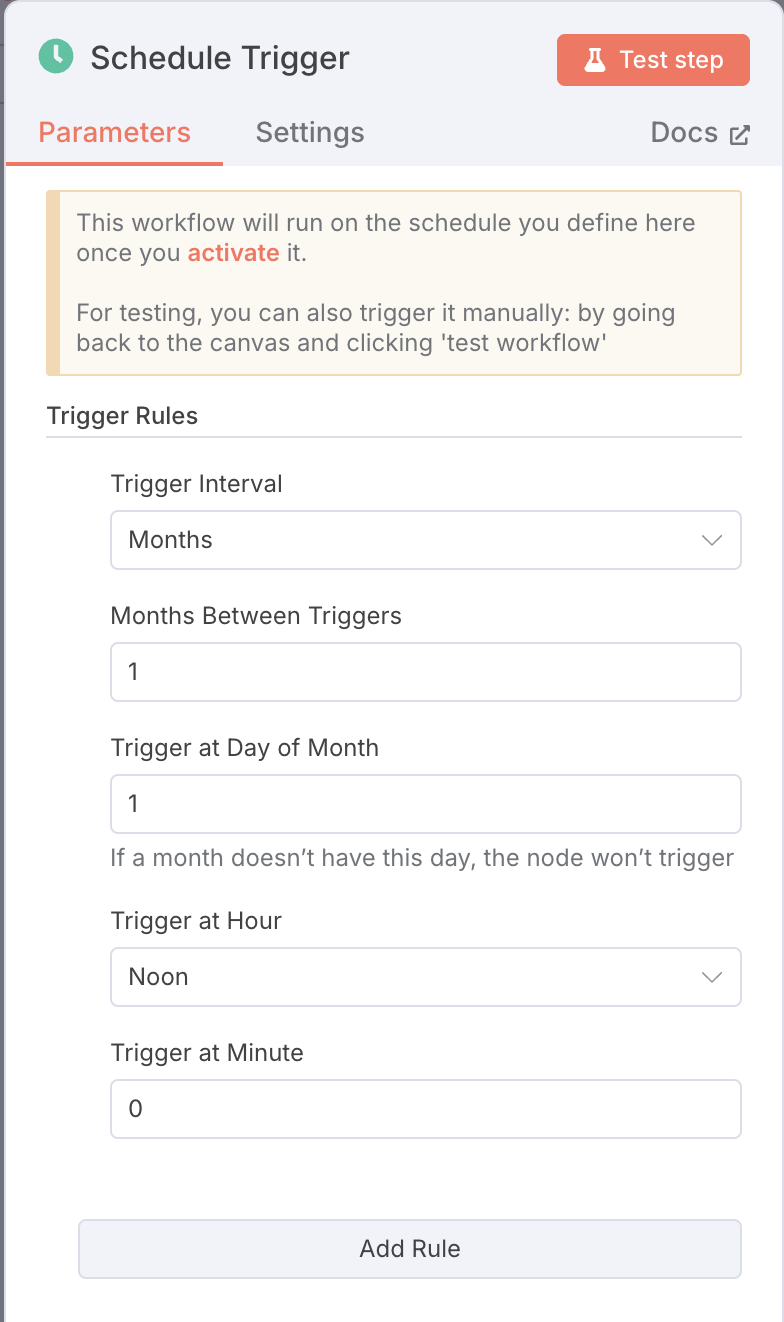Click the Add Rule button
Viewport: 784px width, 1322px height.
pos(410,1249)
